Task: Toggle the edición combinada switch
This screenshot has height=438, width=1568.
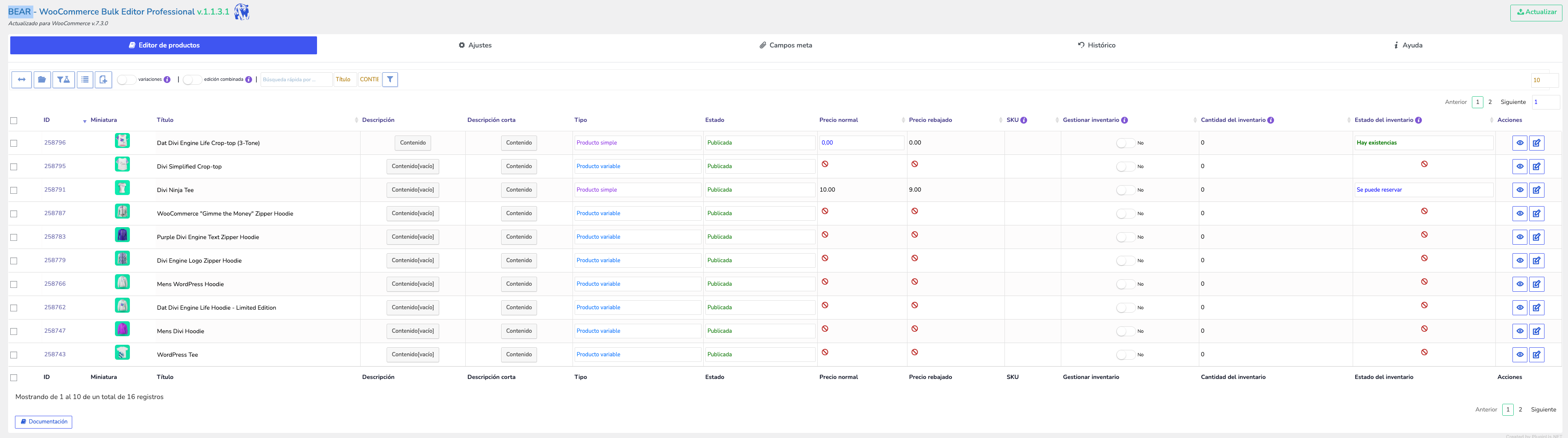Action: pyautogui.click(x=192, y=80)
